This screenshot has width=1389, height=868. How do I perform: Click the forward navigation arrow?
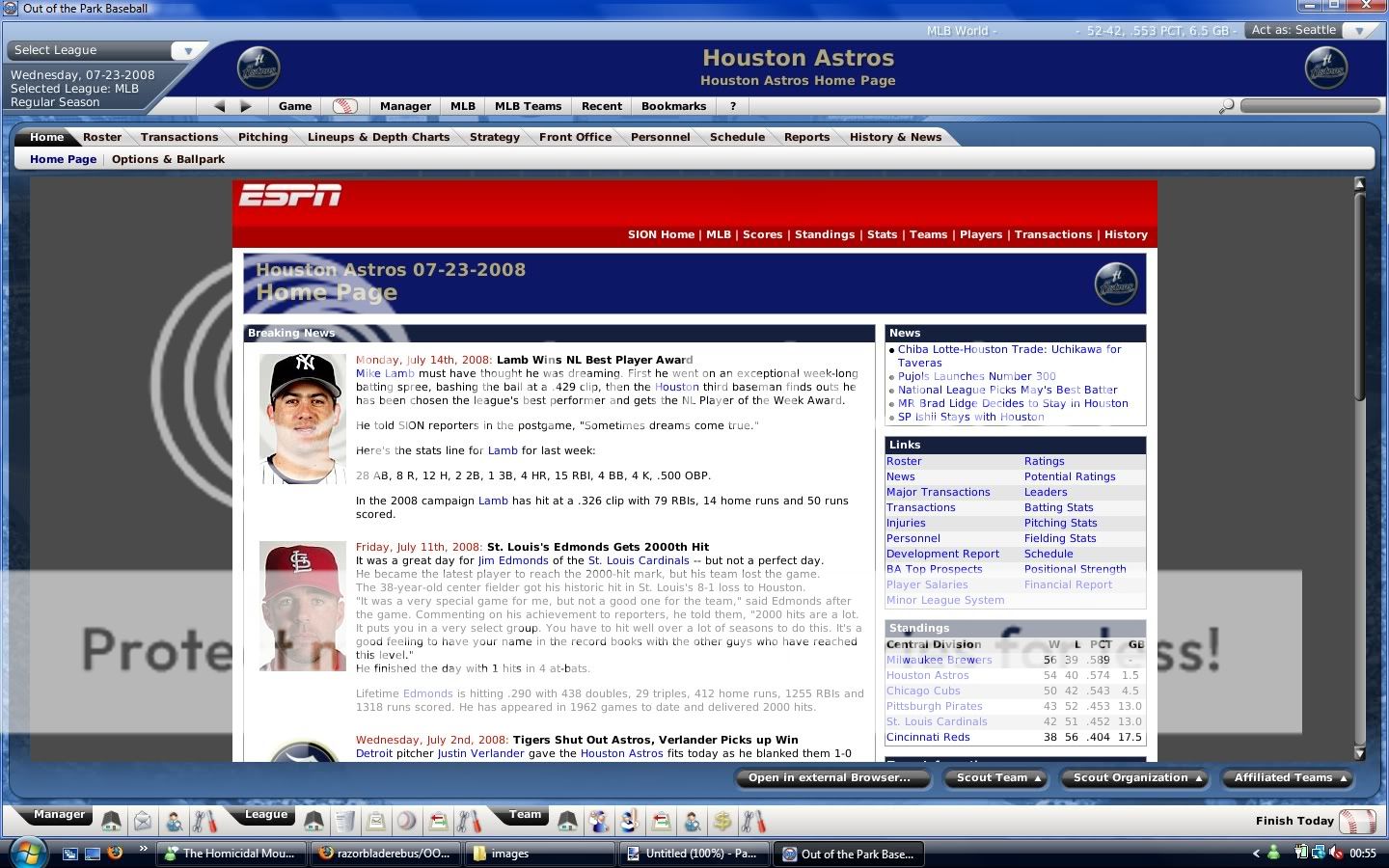tap(246, 106)
